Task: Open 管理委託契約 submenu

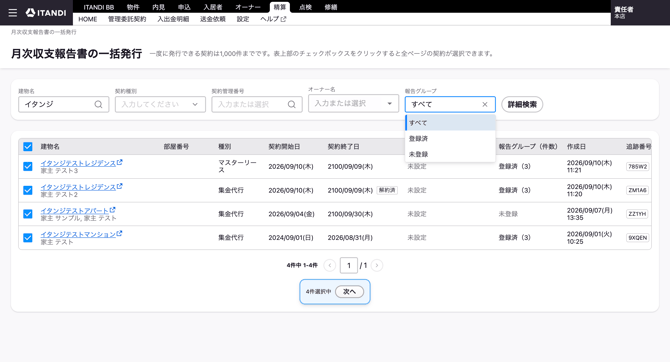Action: [127, 19]
